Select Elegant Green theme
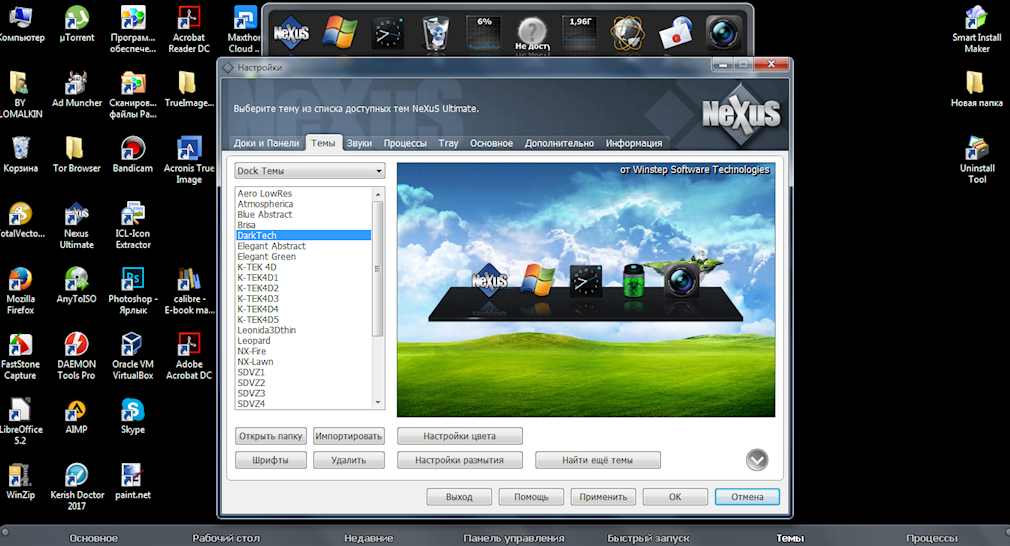Screen dimensions: 1010x546 [x=303, y=256]
